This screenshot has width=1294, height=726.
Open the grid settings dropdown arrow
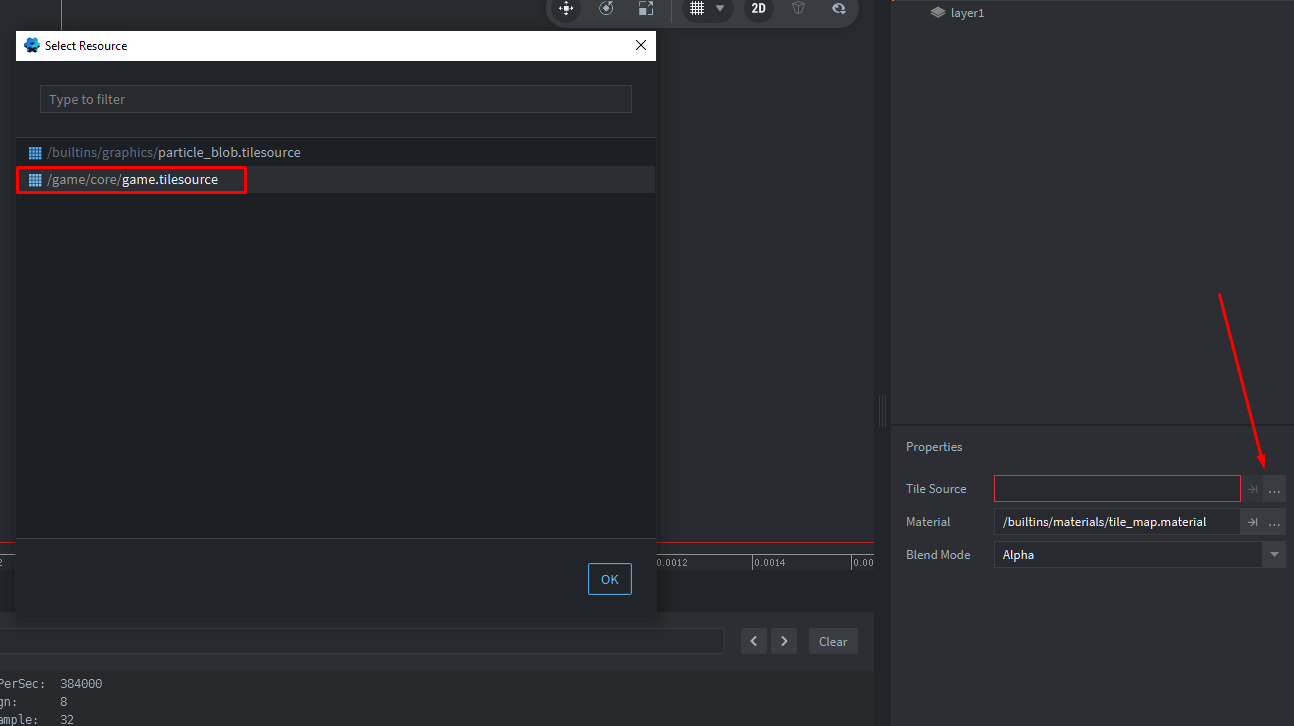[x=720, y=9]
